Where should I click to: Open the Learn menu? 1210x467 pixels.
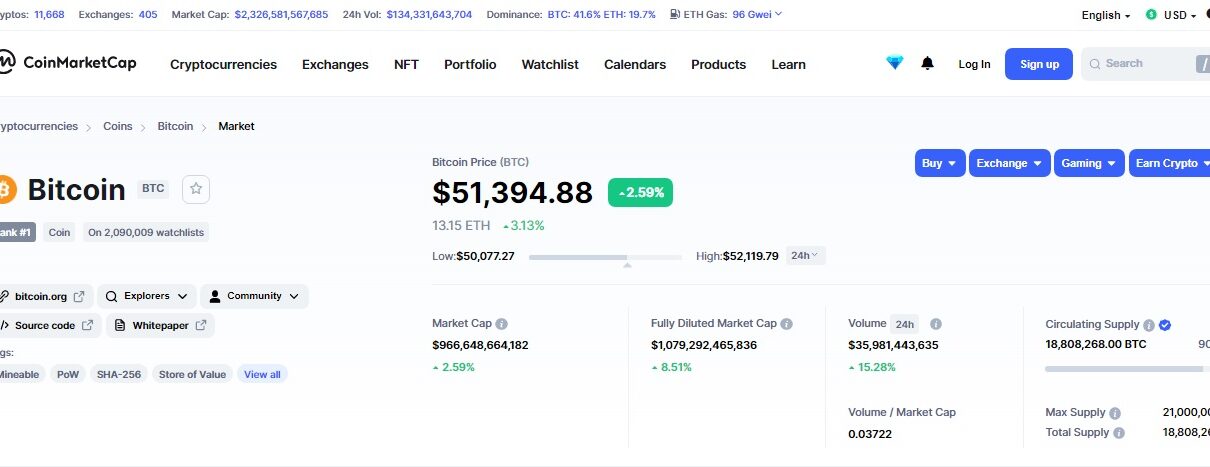click(x=788, y=64)
